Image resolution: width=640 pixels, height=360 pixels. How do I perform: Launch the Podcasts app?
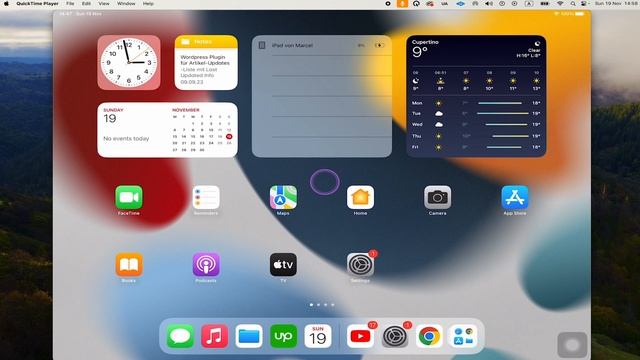click(x=206, y=265)
